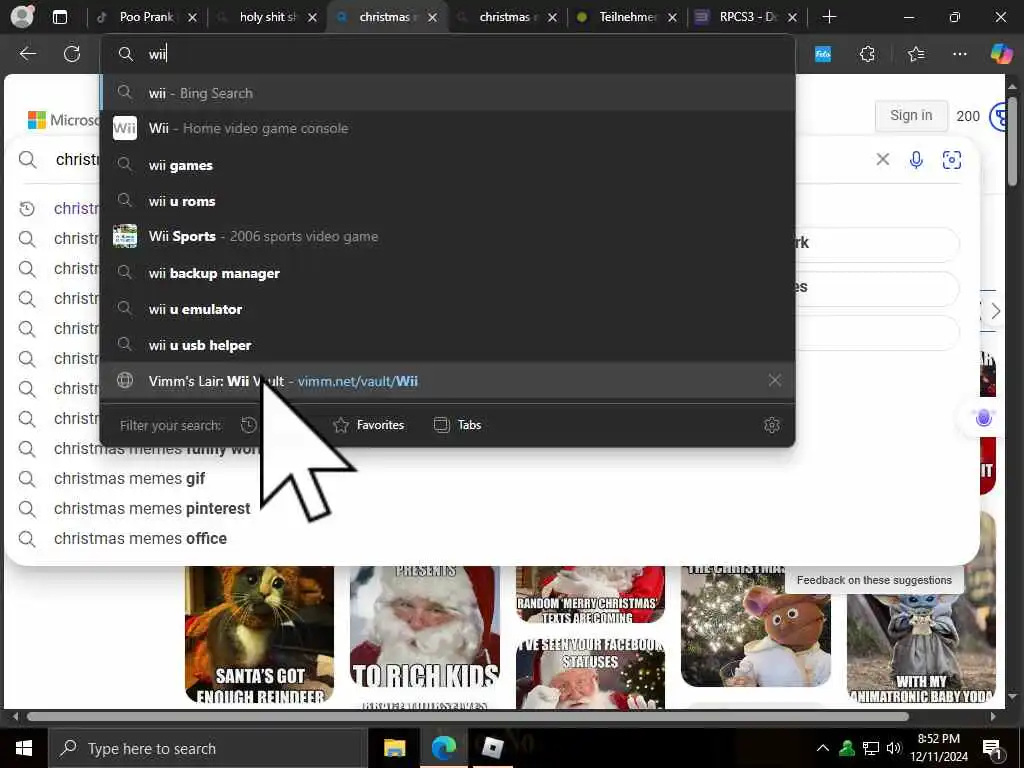Image resolution: width=1024 pixels, height=768 pixels.
Task: Open the Edge profile avatar icon
Action: (22, 16)
